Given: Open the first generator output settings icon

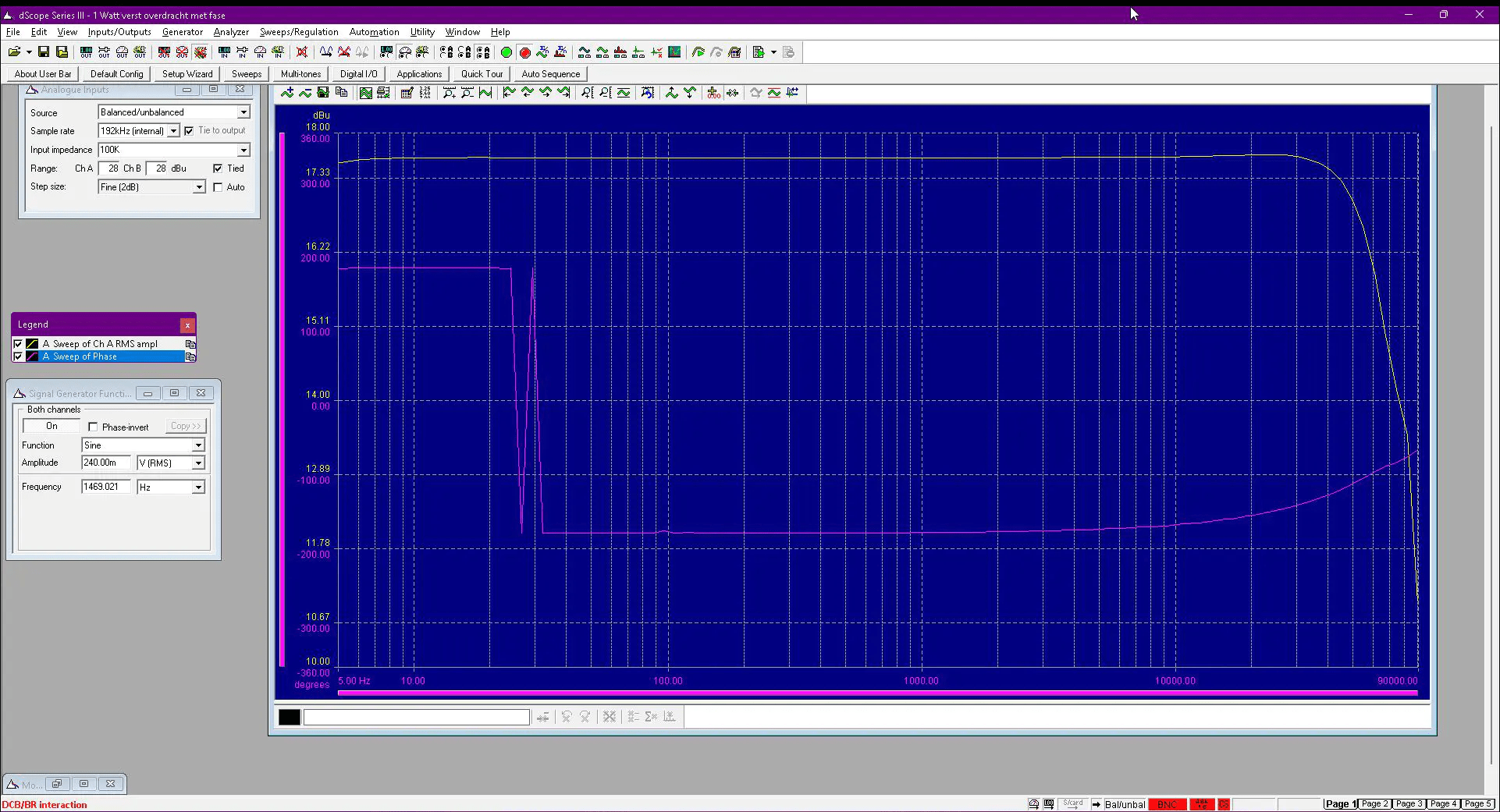Looking at the screenshot, I should click(86, 52).
